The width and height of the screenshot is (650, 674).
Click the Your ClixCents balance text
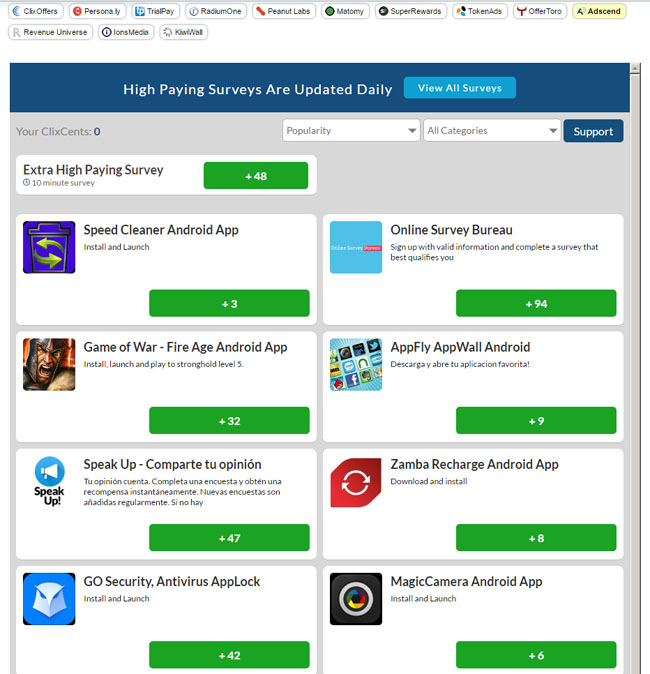58,132
